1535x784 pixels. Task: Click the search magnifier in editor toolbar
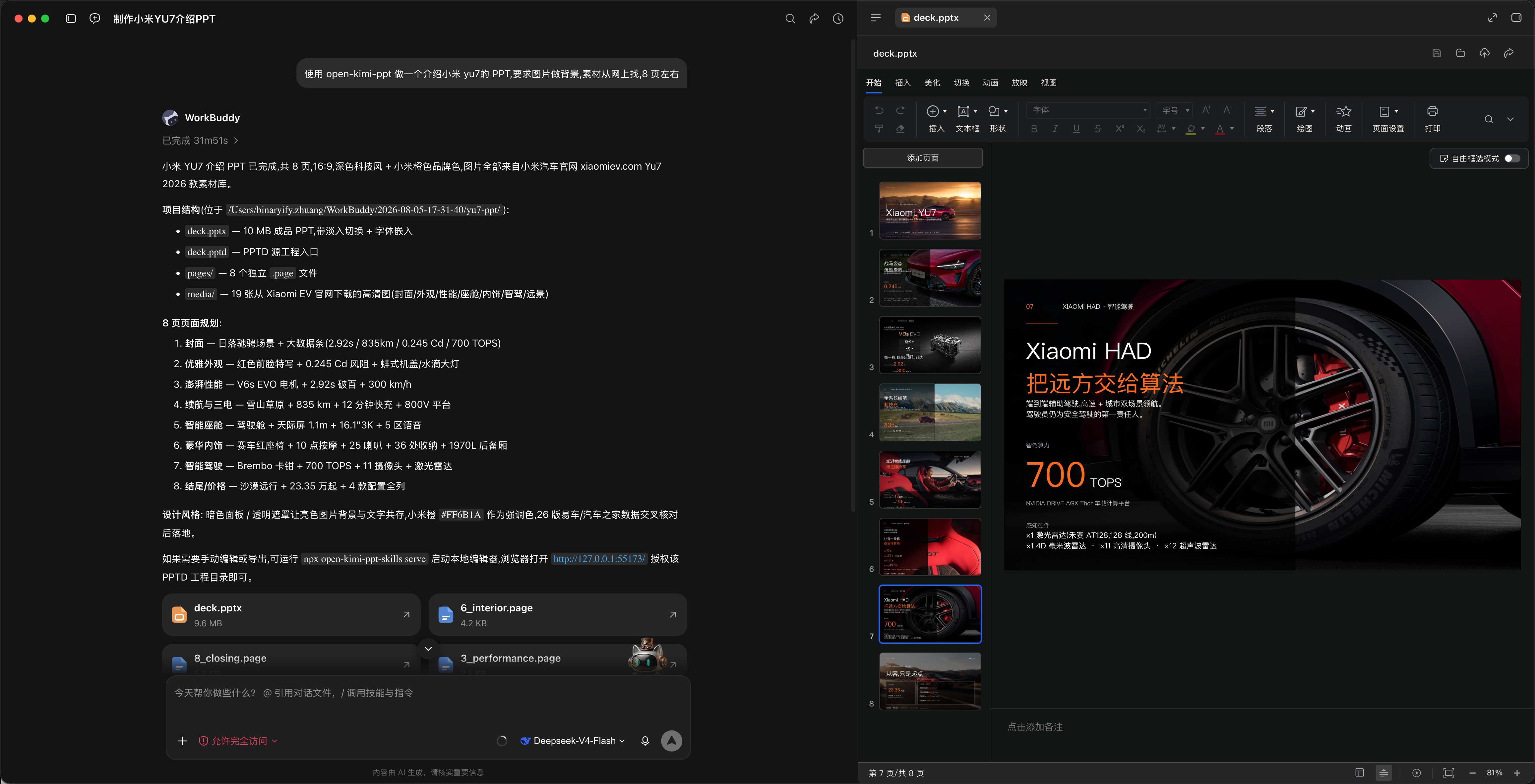pyautogui.click(x=1489, y=119)
